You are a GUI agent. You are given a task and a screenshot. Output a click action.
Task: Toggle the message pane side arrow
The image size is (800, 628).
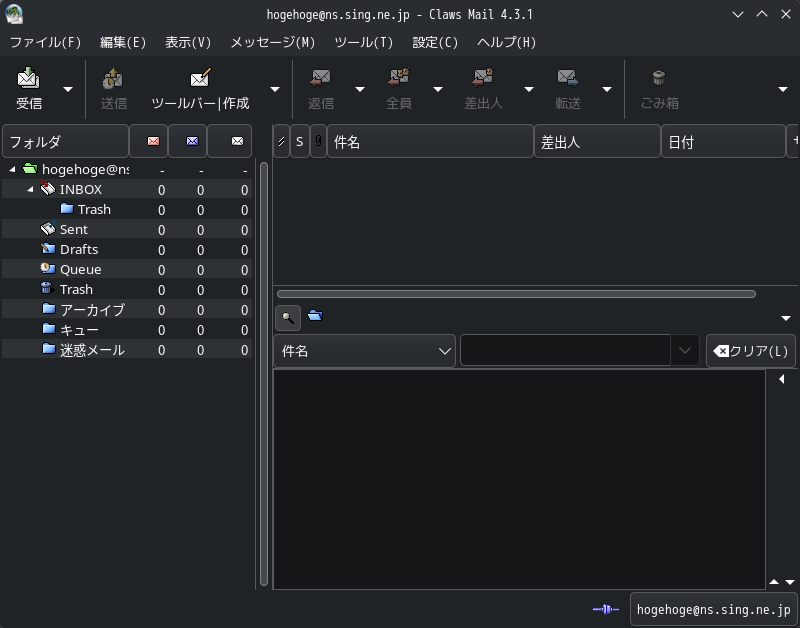click(781, 380)
